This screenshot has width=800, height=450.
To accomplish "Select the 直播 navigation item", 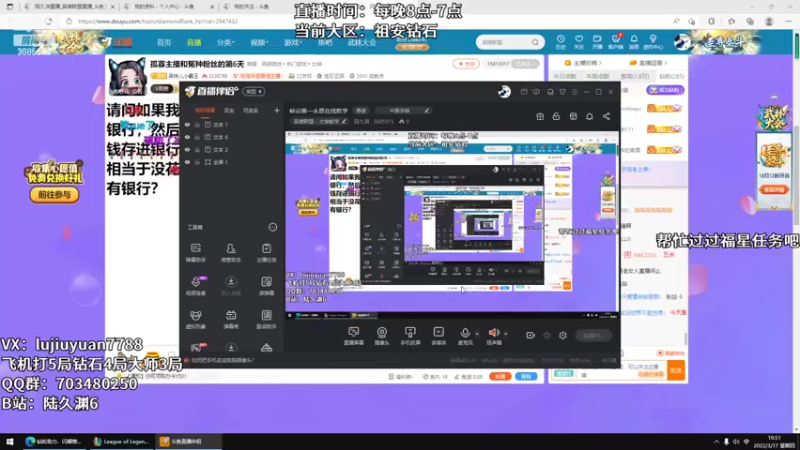I will (194, 42).
